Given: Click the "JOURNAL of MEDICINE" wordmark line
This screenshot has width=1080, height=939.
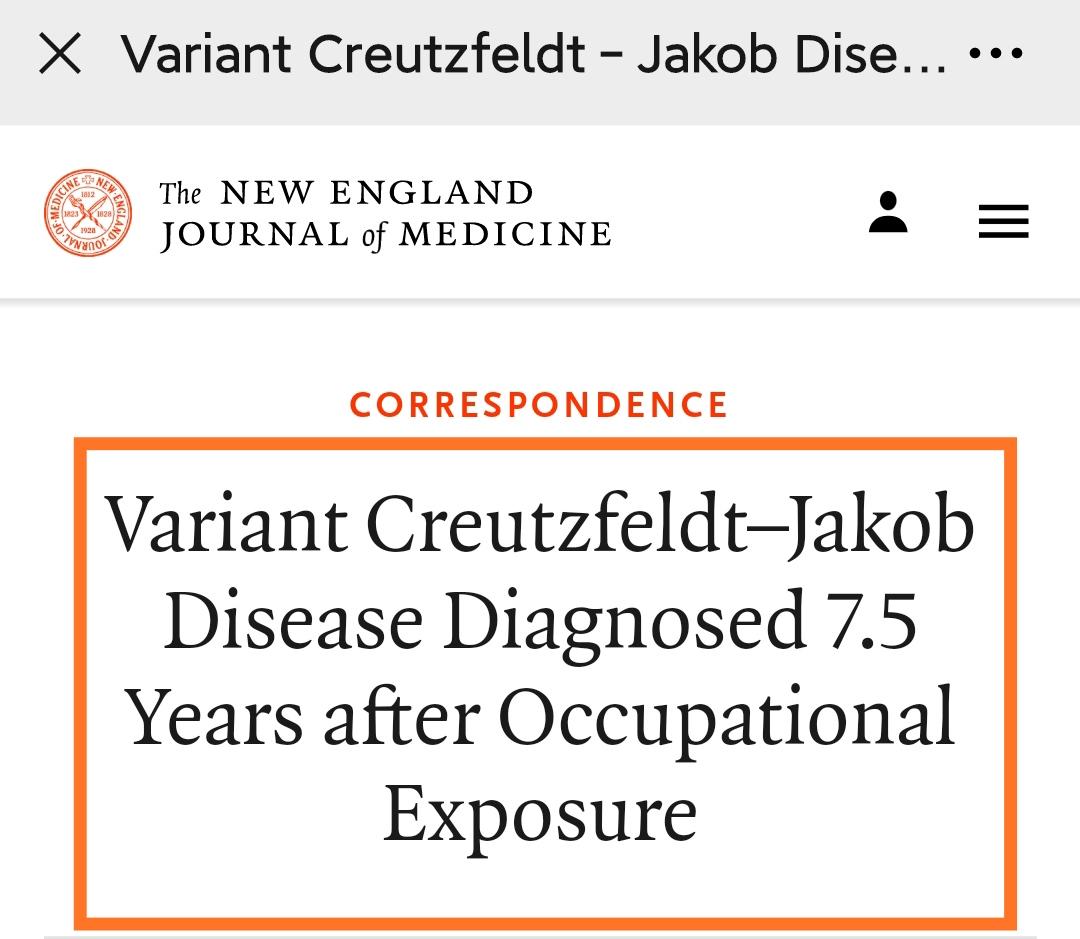Looking at the screenshot, I should click(x=386, y=235).
